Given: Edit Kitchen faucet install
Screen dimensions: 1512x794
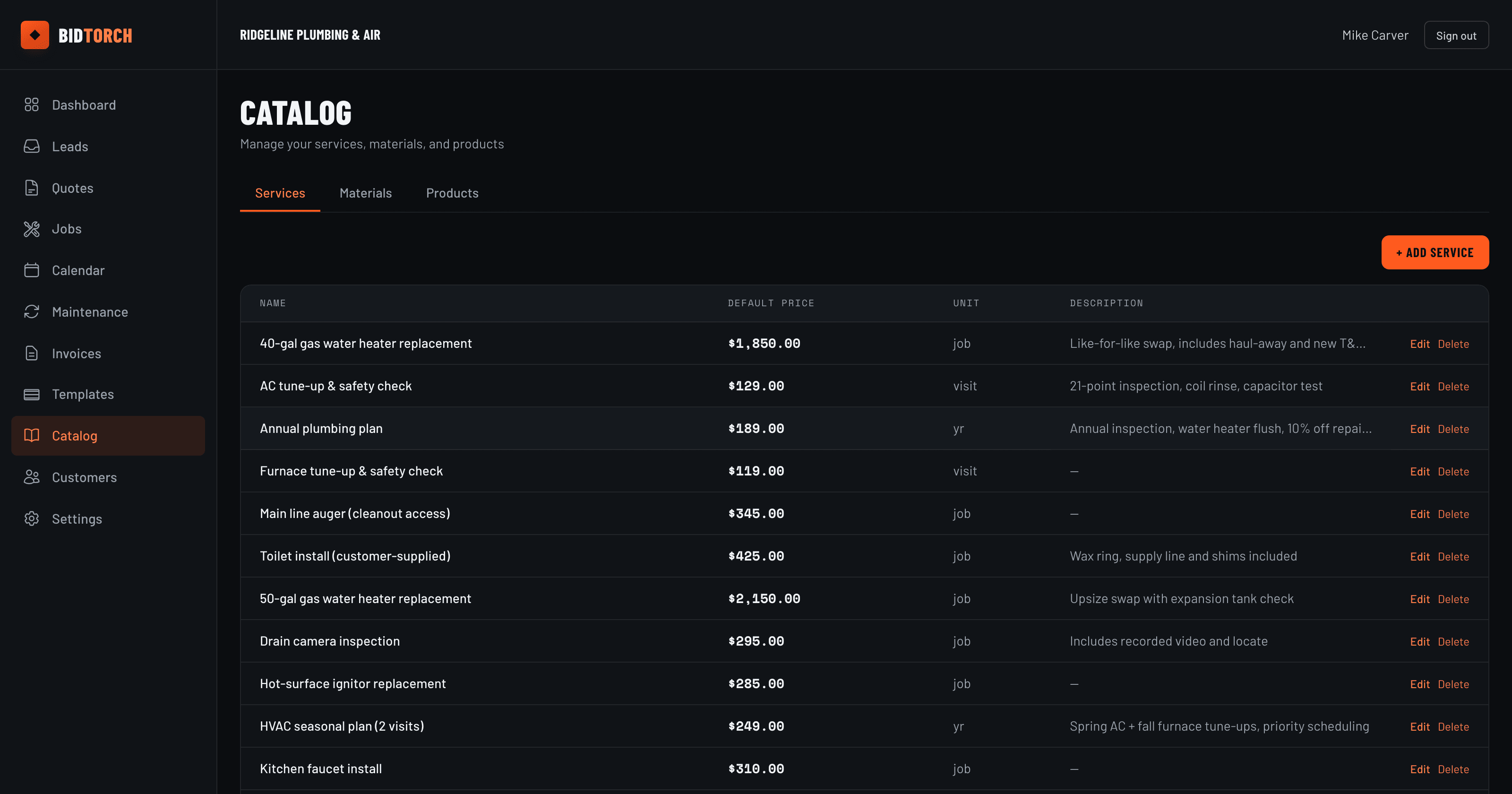Looking at the screenshot, I should click(x=1419, y=770).
